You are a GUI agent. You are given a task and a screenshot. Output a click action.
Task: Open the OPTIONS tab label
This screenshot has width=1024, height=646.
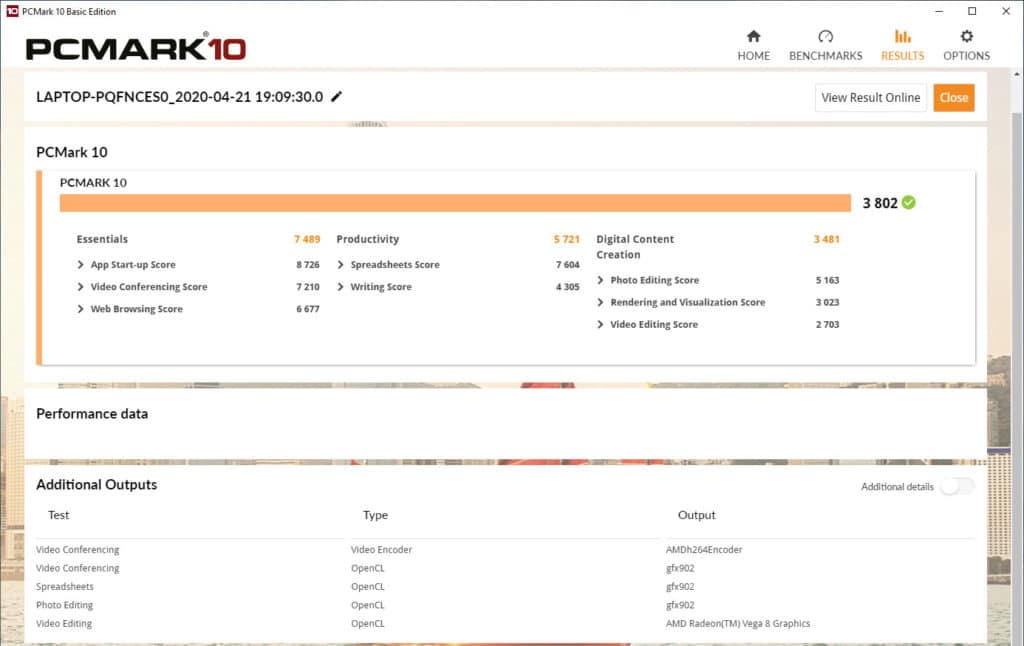(967, 56)
